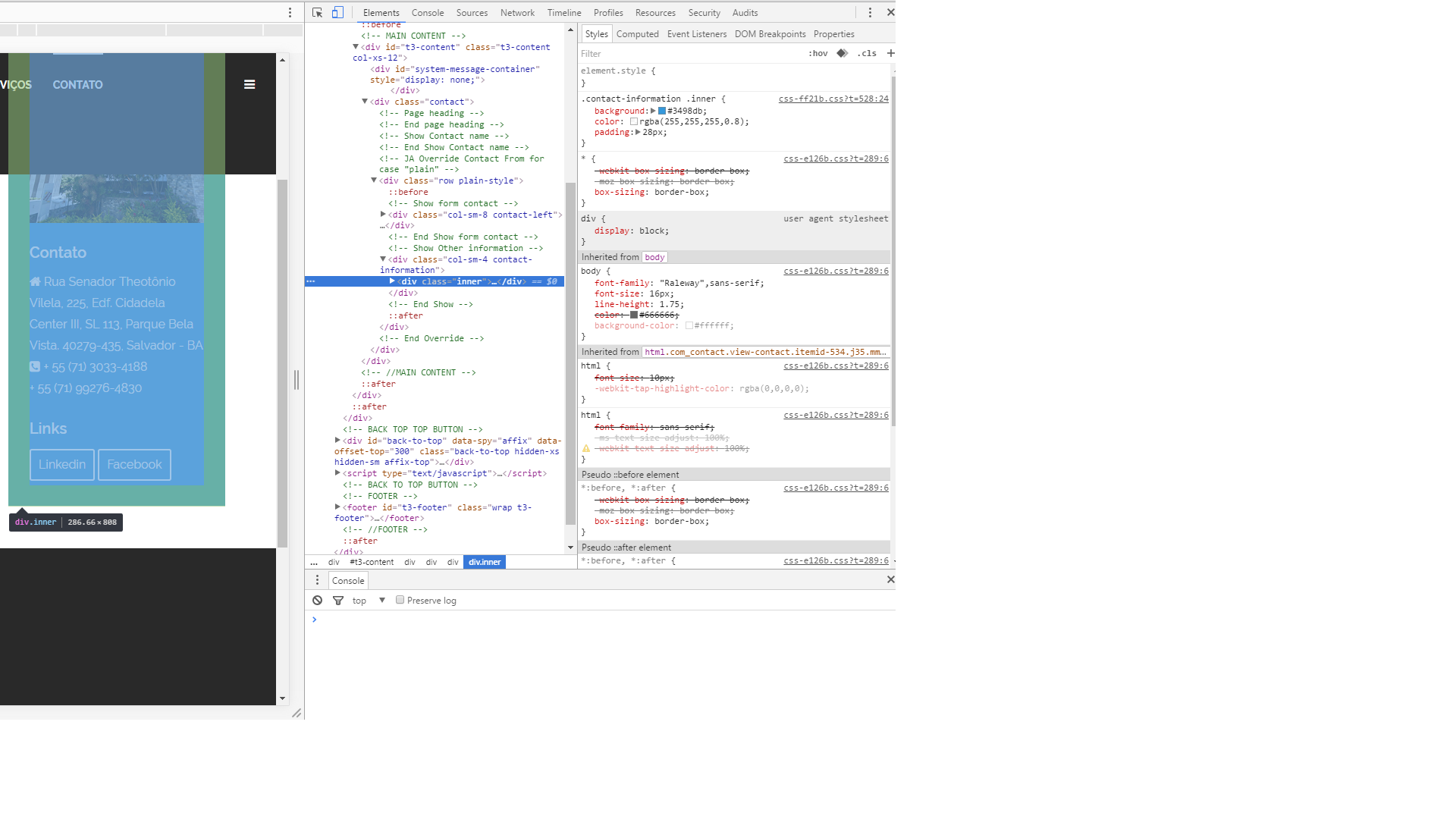Open the Computed styles tab
The image size is (1456, 819).
pyautogui.click(x=637, y=34)
